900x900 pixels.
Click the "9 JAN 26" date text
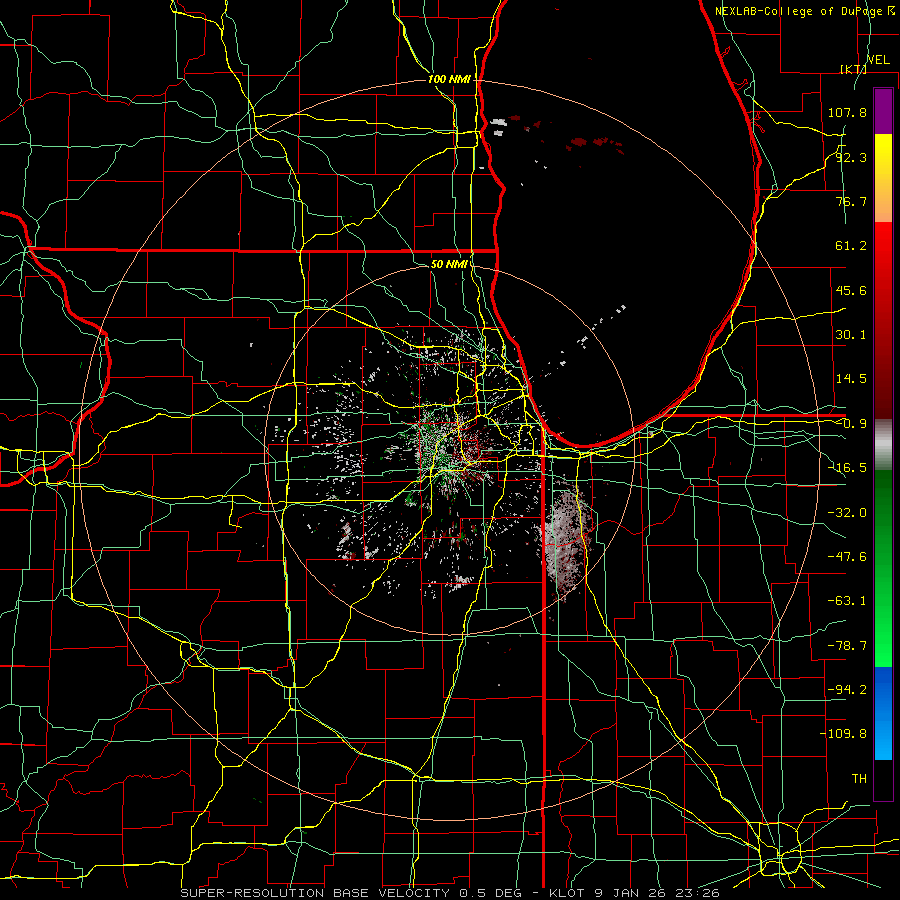click(629, 893)
